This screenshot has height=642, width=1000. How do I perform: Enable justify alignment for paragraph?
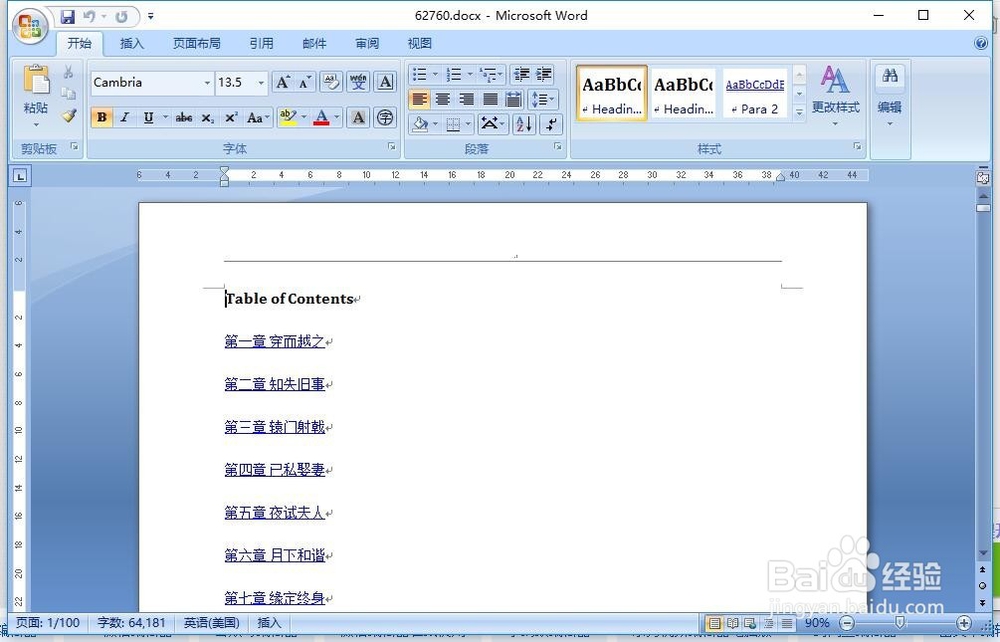[x=490, y=99]
